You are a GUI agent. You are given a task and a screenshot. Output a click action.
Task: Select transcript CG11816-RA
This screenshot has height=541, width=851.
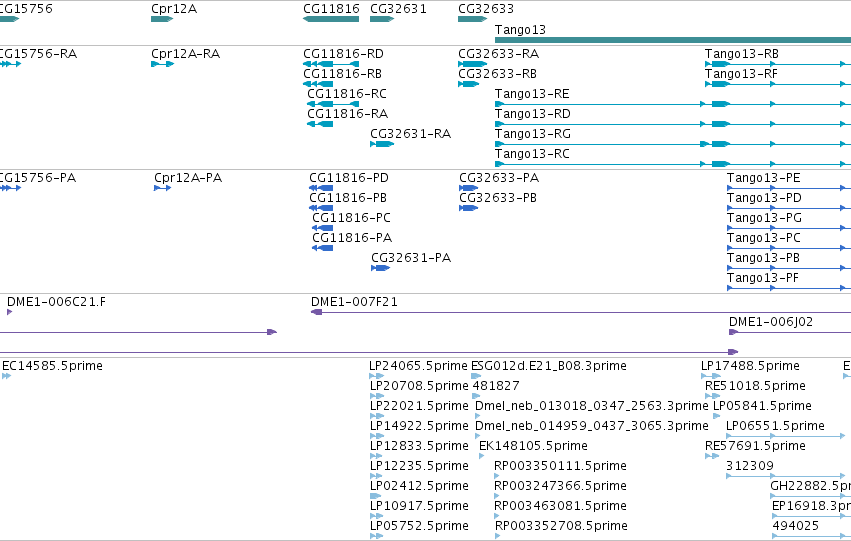347,114
